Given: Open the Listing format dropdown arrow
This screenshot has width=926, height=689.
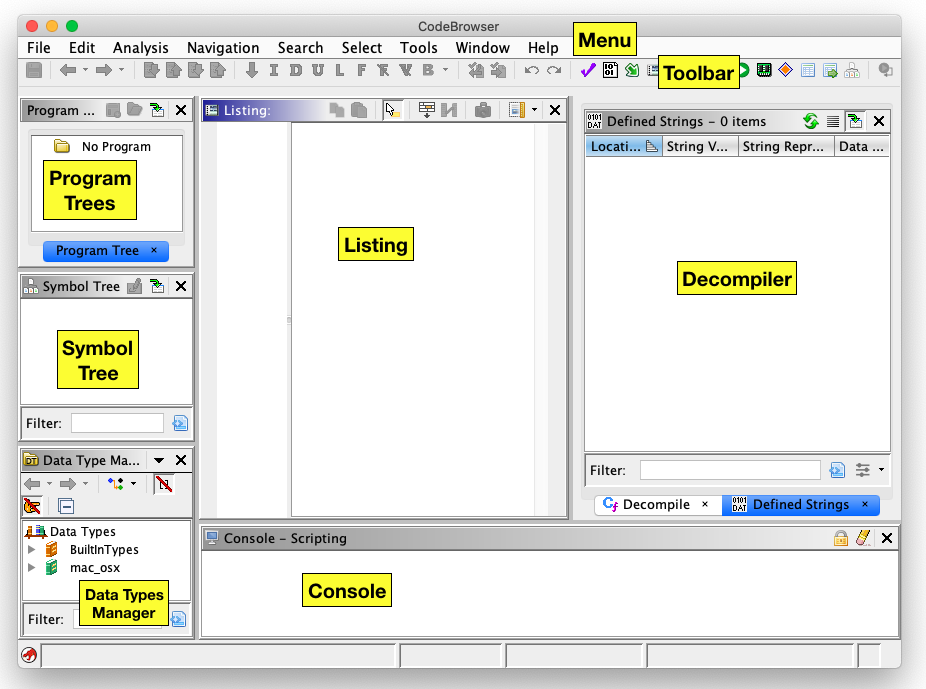Looking at the screenshot, I should click(x=534, y=110).
